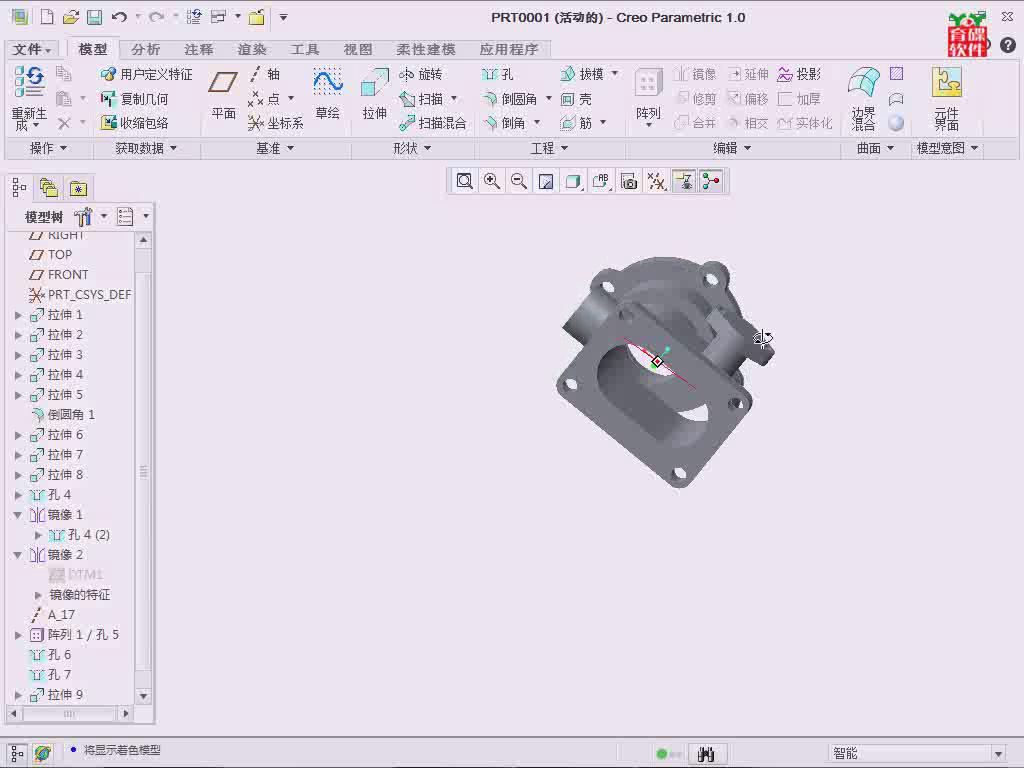Screen dimensions: 1024x768
Task: Click the Refit view icon
Action: (x=464, y=181)
